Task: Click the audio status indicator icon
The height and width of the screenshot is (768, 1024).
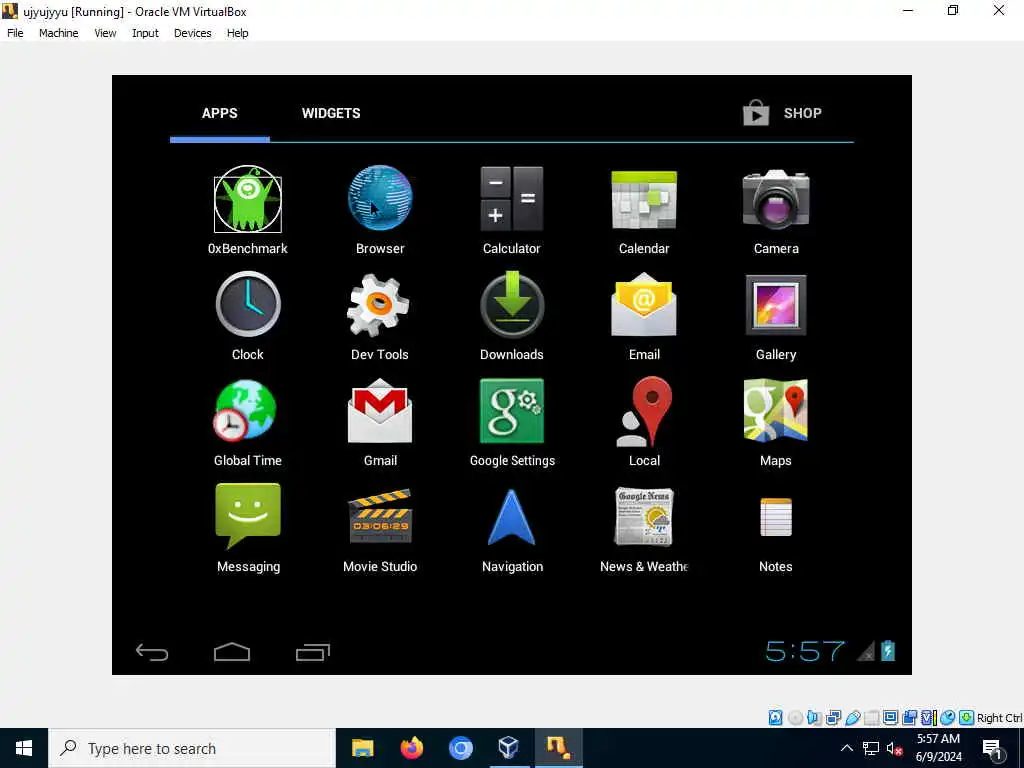Action: pos(814,718)
